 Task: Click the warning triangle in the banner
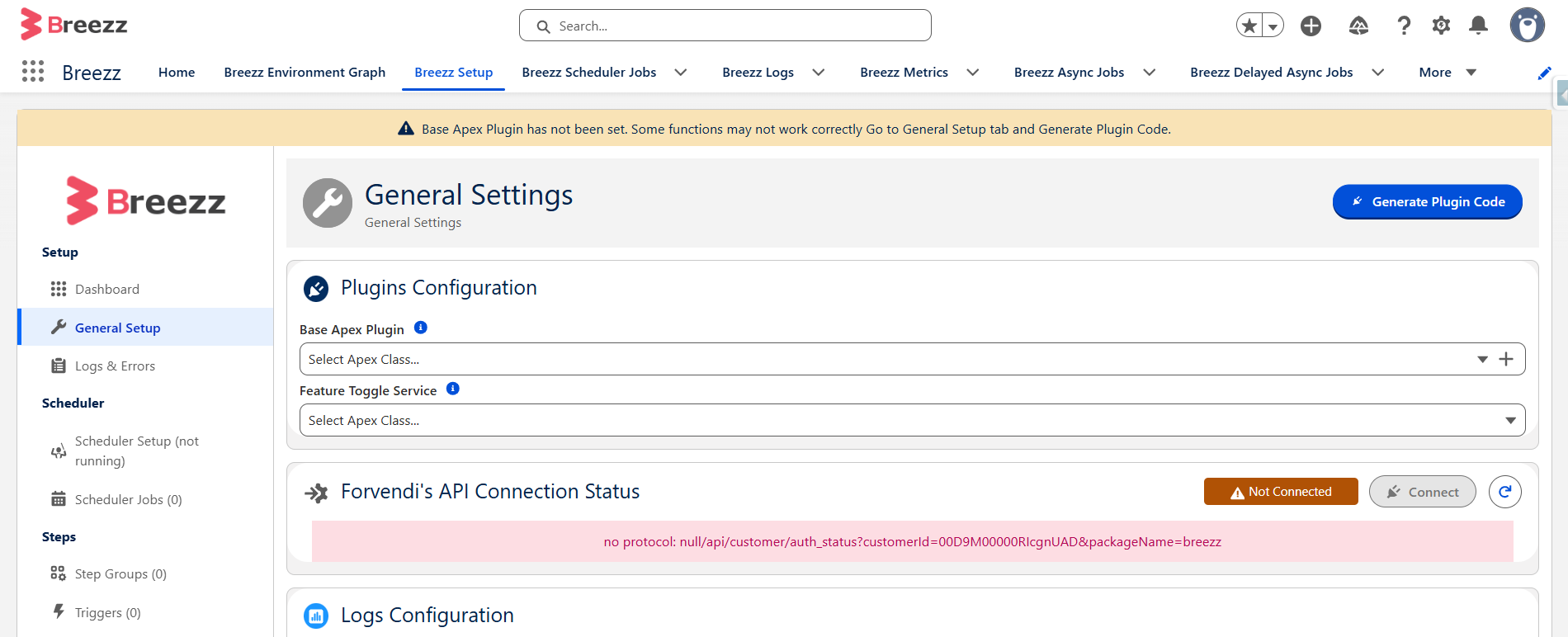(406, 129)
